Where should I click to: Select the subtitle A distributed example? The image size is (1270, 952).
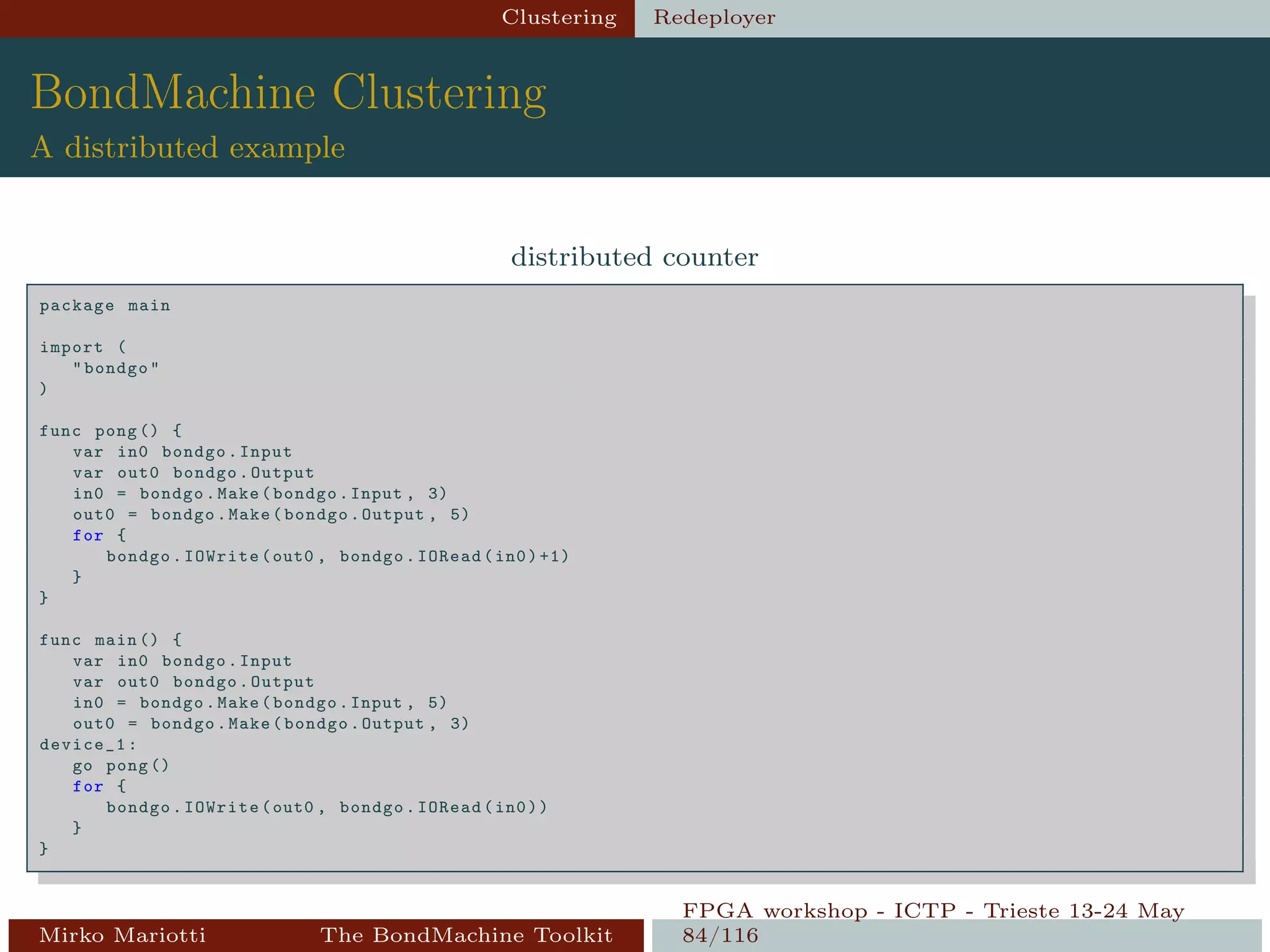click(x=188, y=148)
